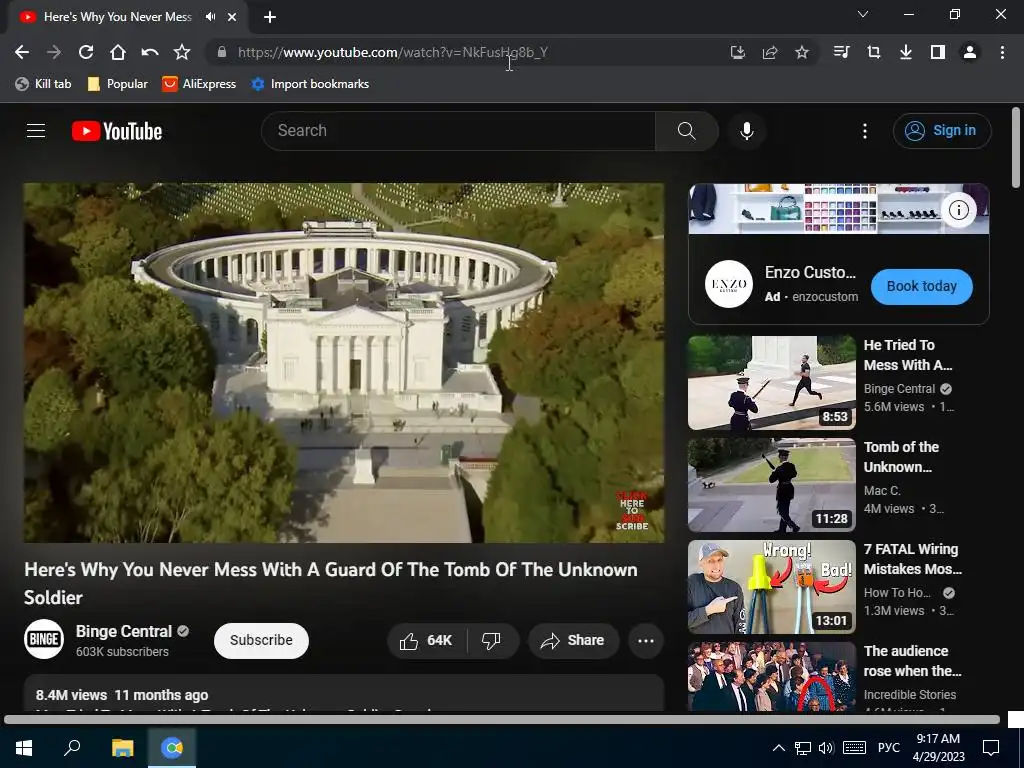Click the star icon left of address bar
The image size is (1024, 768).
coord(182,52)
